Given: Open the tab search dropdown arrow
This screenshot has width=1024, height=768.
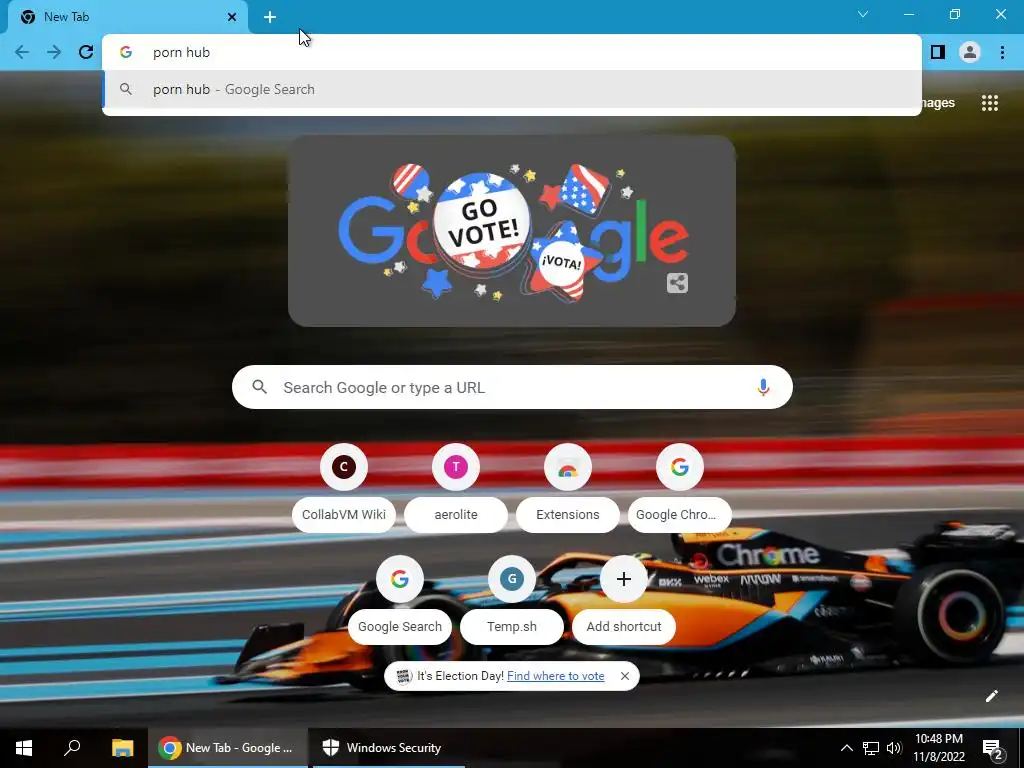Looking at the screenshot, I should click(863, 14).
